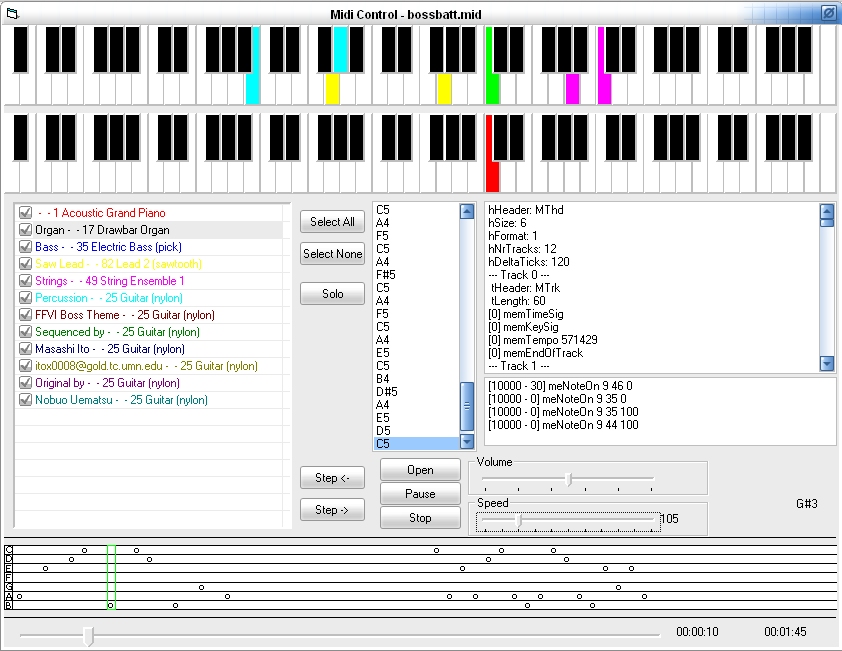Uncheck the 'Sequenced by' track checkbox
Screen dimensions: 842x651
(x=25, y=332)
